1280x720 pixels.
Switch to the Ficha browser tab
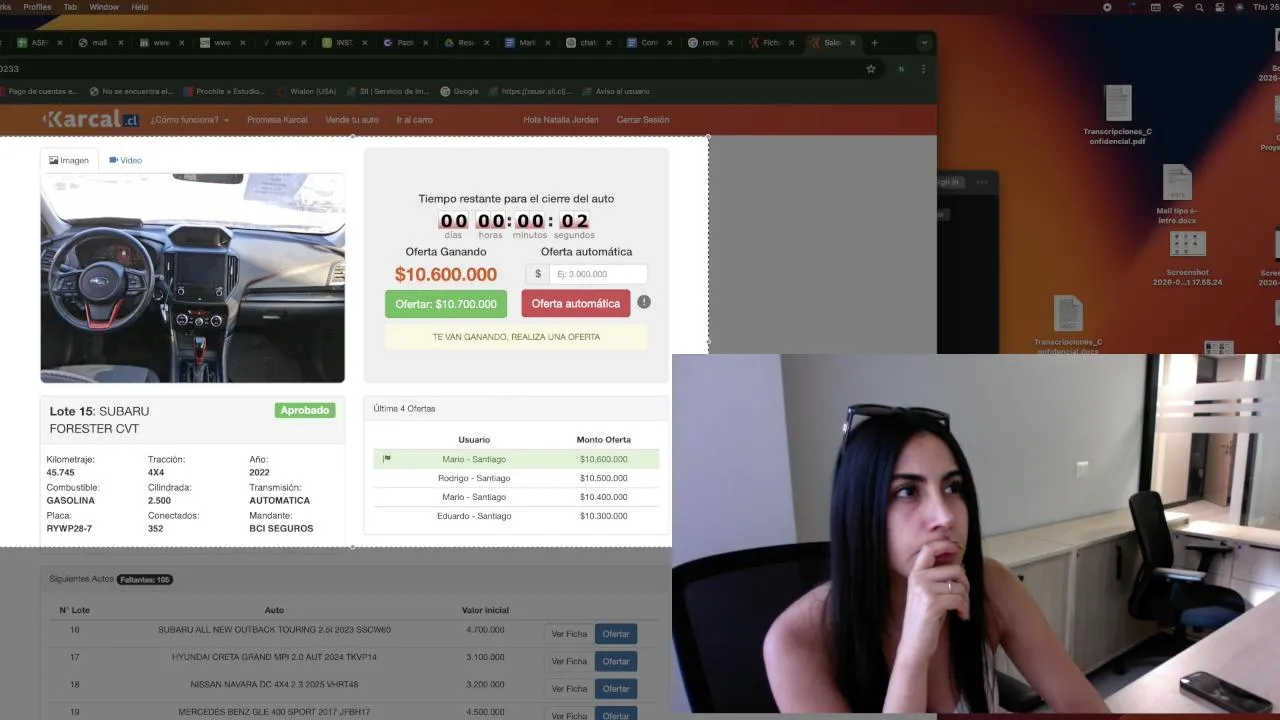pos(772,43)
